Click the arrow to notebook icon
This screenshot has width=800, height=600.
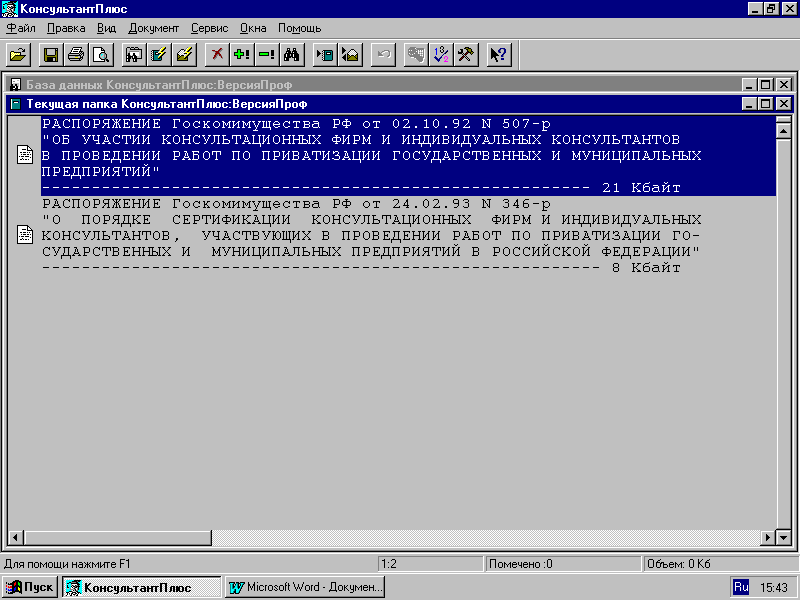[325, 55]
